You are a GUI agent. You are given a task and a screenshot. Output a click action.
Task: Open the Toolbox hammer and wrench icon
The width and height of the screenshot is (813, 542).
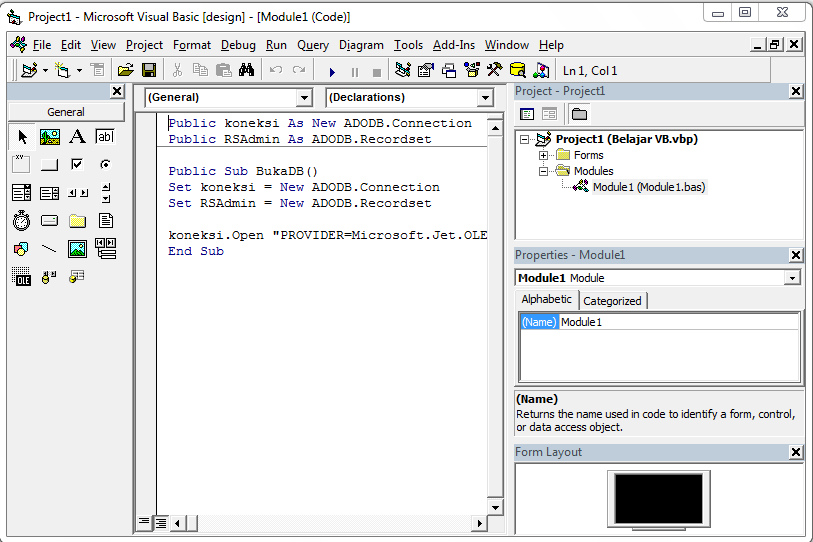point(495,70)
